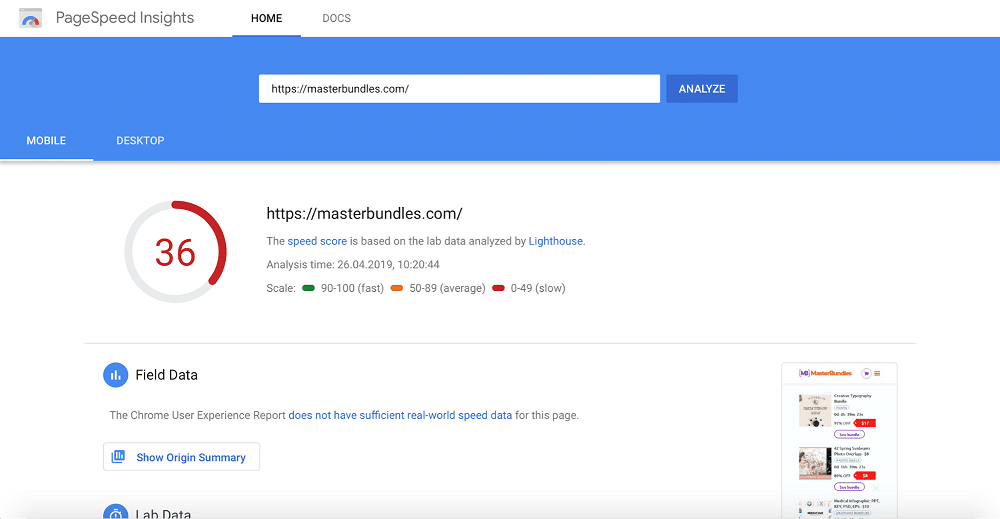This screenshot has height=519, width=1000.
Task: Click the red slow scale indicator
Action: click(498, 288)
